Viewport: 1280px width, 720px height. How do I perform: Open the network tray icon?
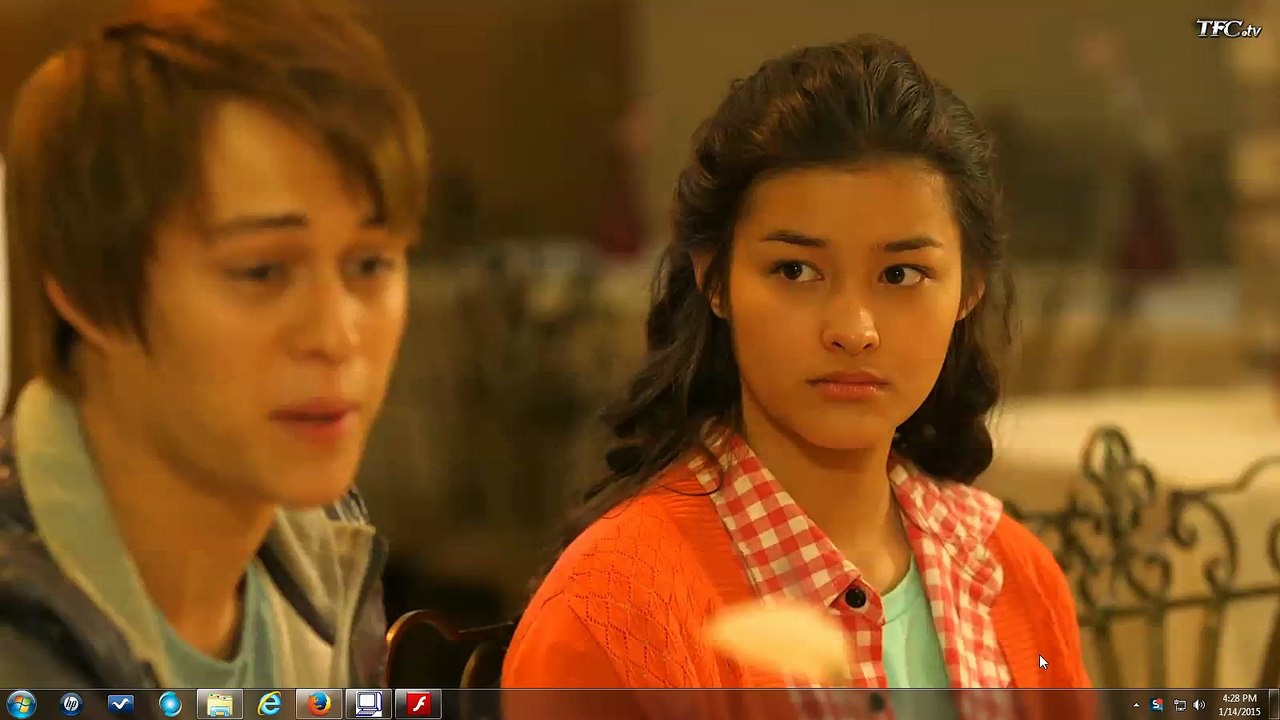(1179, 705)
